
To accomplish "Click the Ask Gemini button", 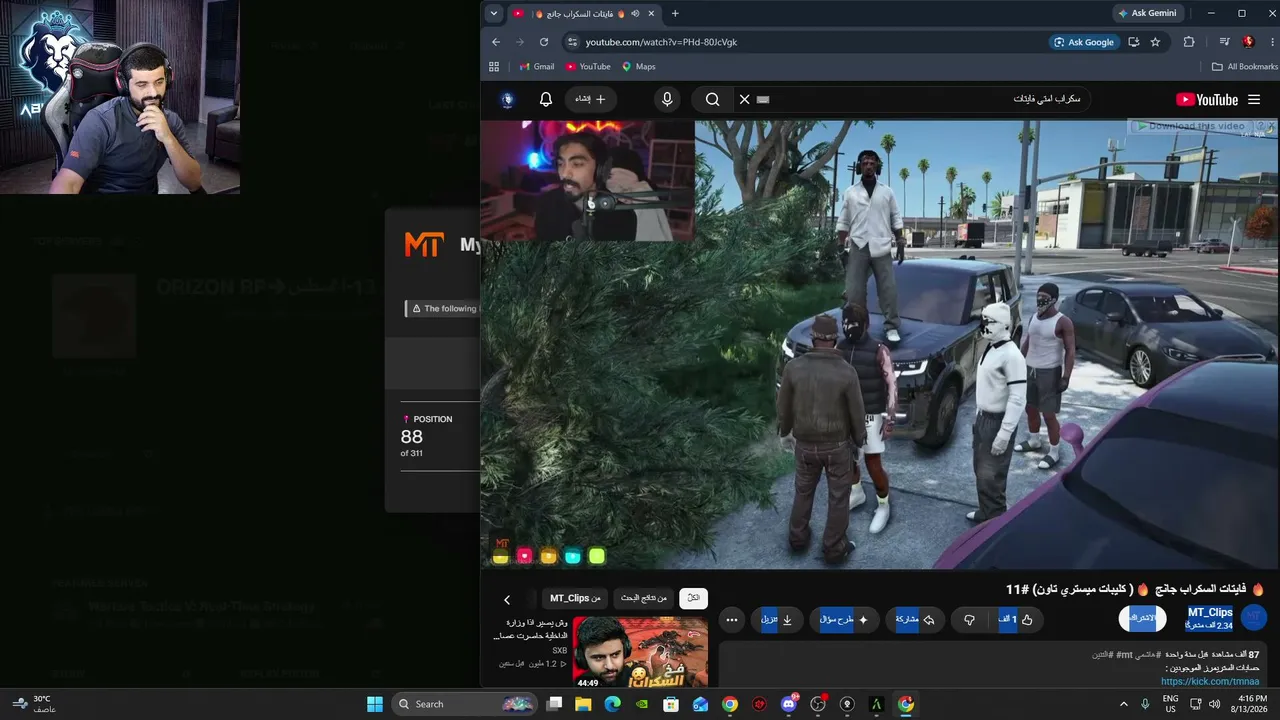I will 1148,13.
